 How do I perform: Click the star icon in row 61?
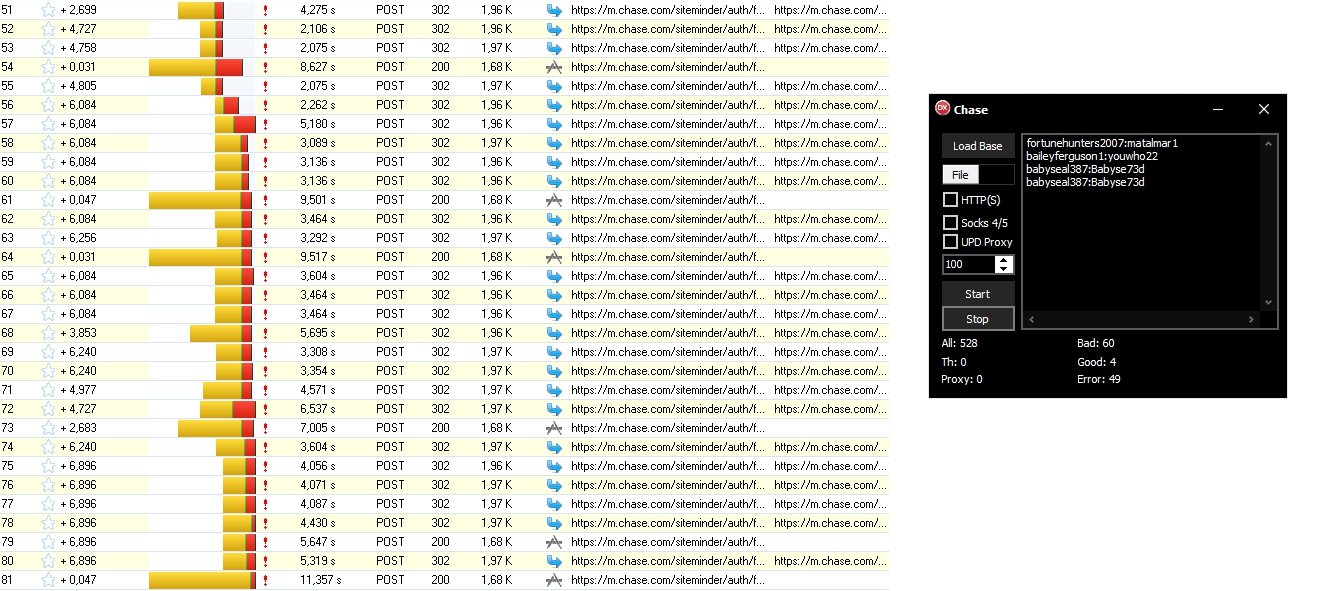pyautogui.click(x=48, y=200)
